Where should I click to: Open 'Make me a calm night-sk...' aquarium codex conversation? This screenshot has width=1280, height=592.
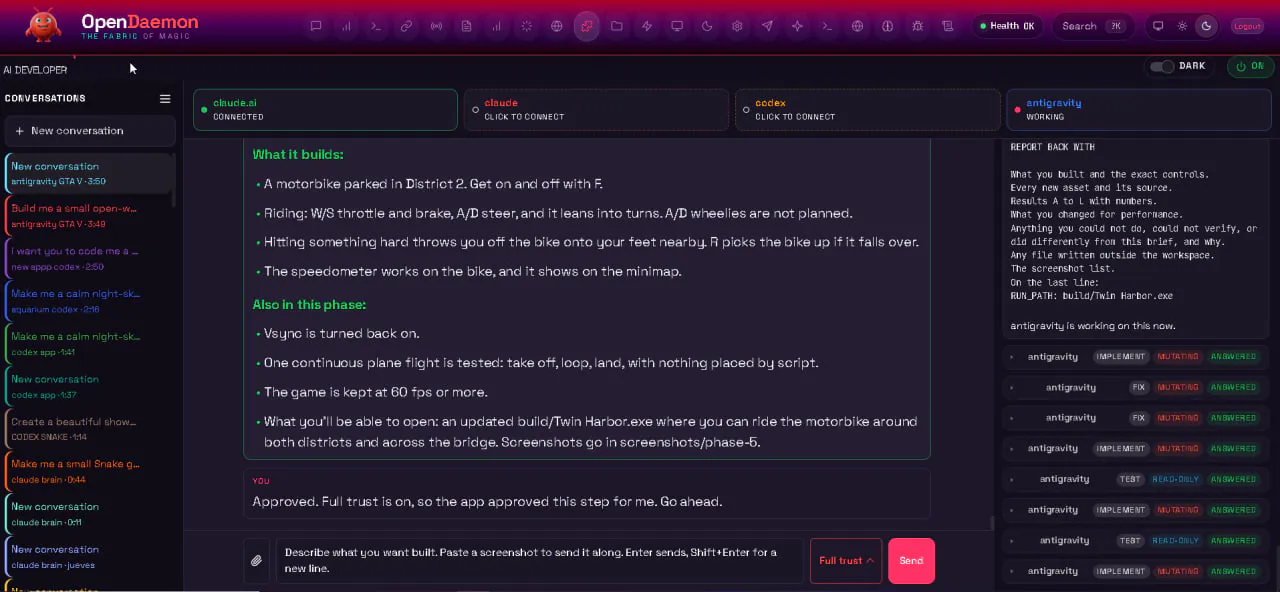click(x=90, y=301)
